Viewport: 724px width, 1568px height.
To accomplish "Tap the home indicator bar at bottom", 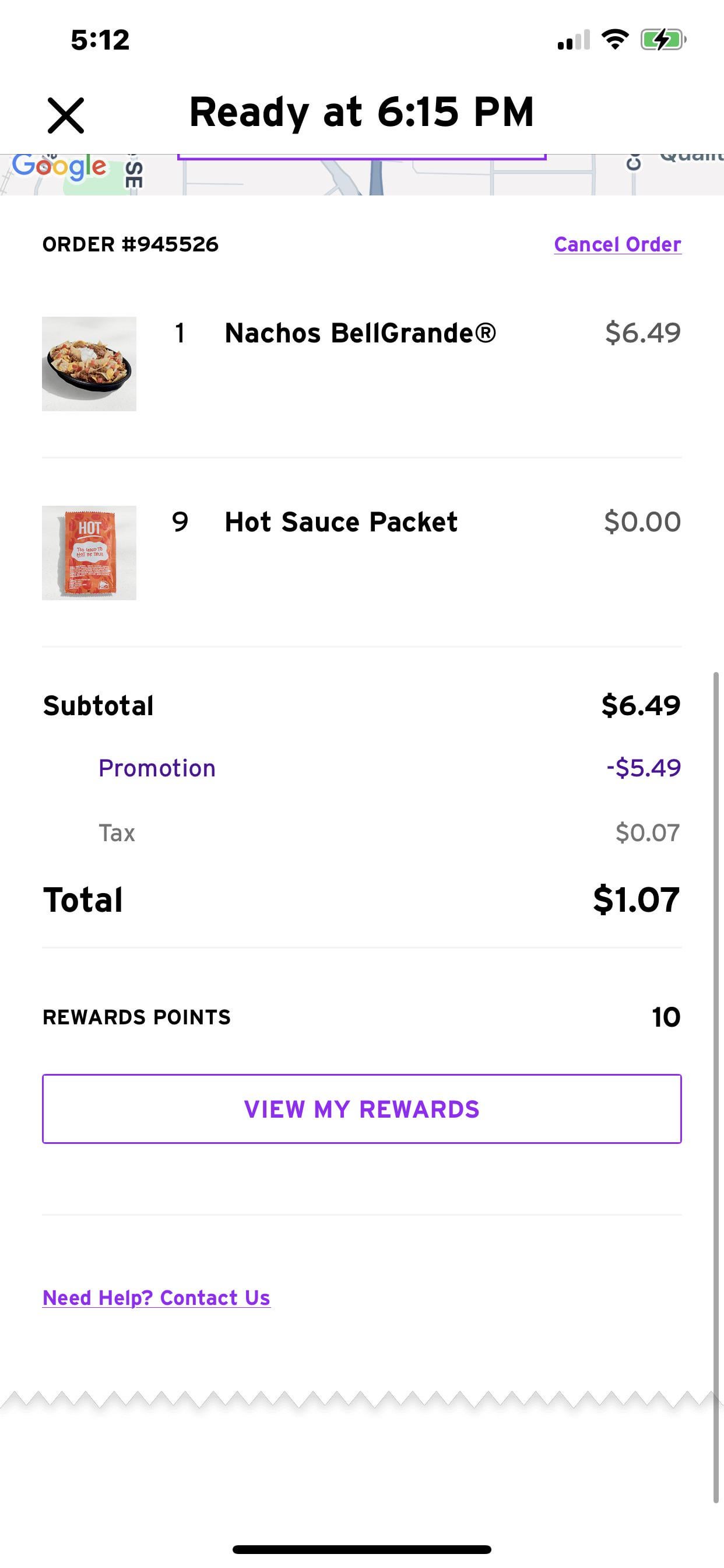I will coord(361,1549).
